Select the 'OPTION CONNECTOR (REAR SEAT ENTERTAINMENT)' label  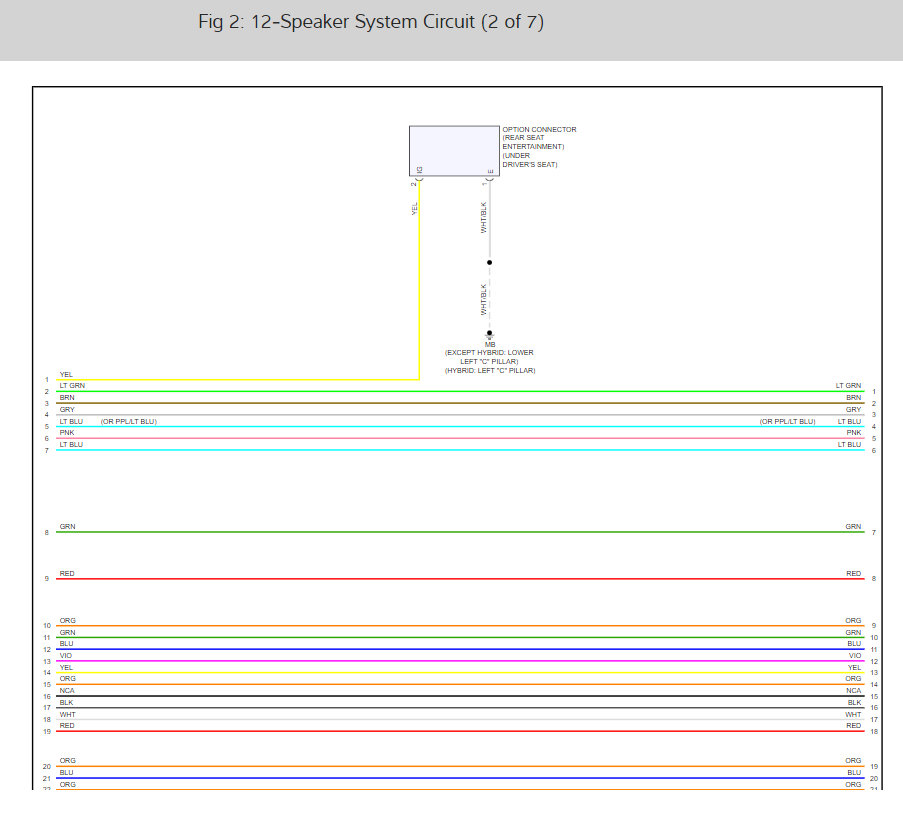coord(539,138)
